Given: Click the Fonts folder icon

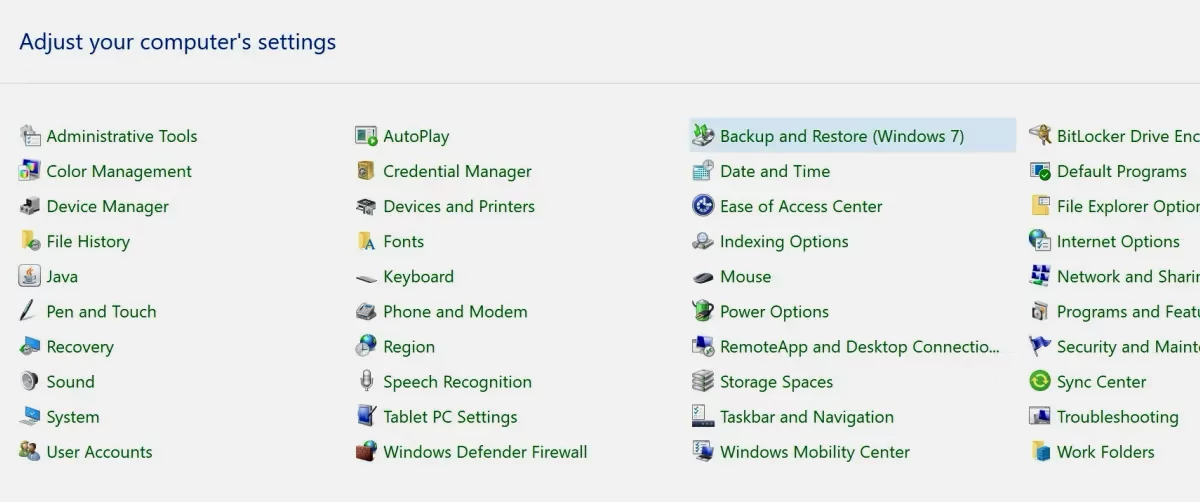Looking at the screenshot, I should (366, 241).
